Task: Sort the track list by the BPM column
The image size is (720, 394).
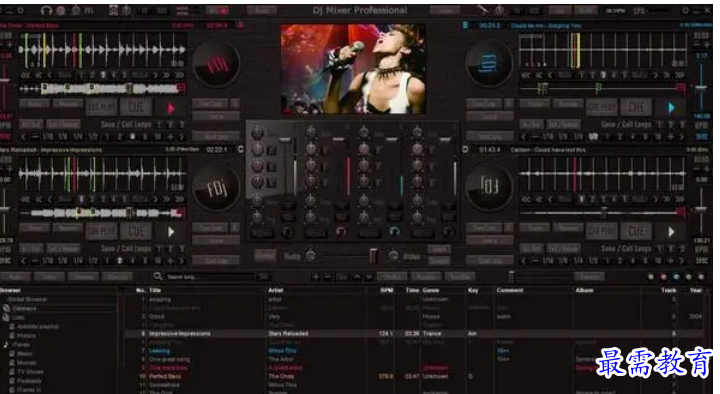Action: pos(386,290)
